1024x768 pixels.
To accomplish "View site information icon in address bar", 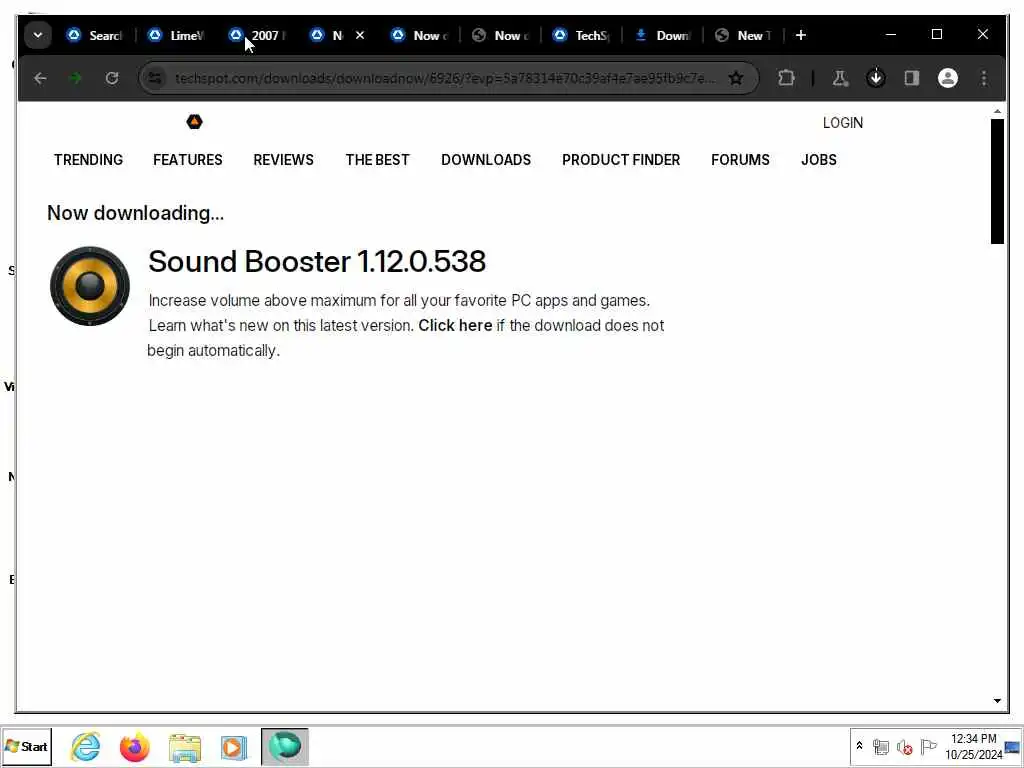I will [155, 78].
